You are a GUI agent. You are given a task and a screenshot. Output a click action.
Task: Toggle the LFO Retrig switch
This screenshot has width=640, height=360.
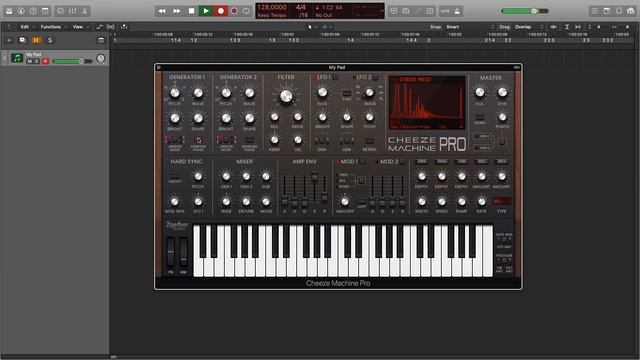369,141
